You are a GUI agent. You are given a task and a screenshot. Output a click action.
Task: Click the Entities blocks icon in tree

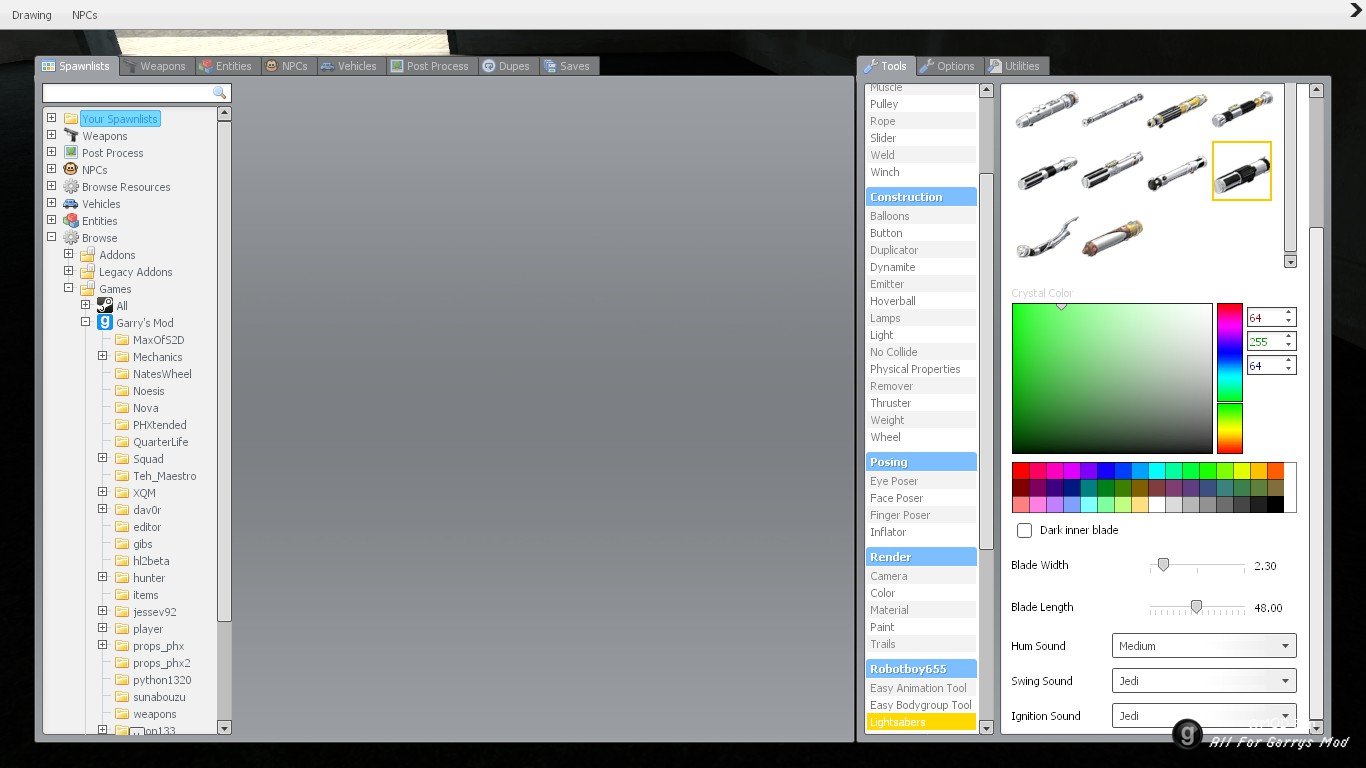tap(71, 220)
